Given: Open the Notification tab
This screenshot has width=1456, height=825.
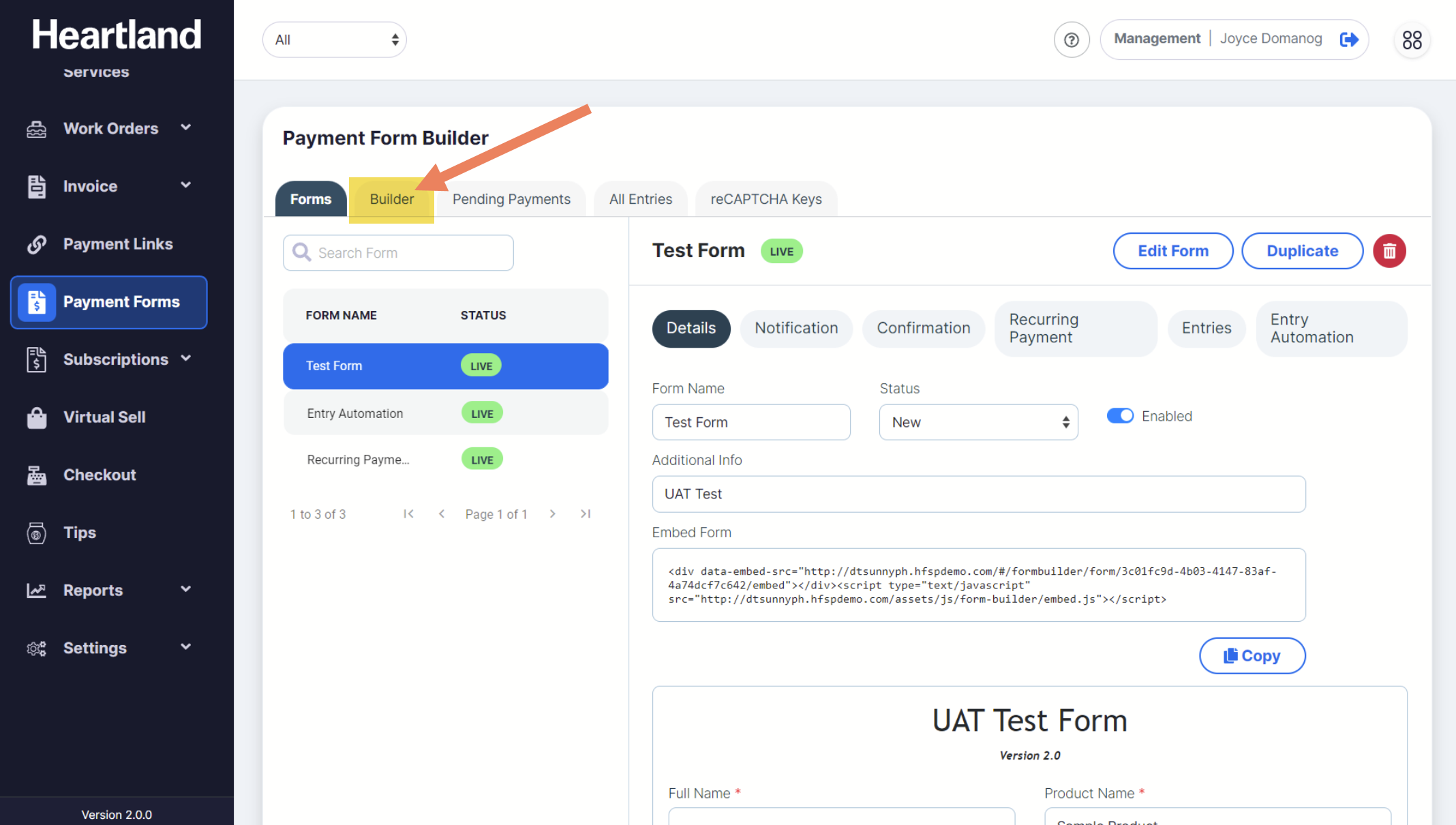Looking at the screenshot, I should coord(795,328).
